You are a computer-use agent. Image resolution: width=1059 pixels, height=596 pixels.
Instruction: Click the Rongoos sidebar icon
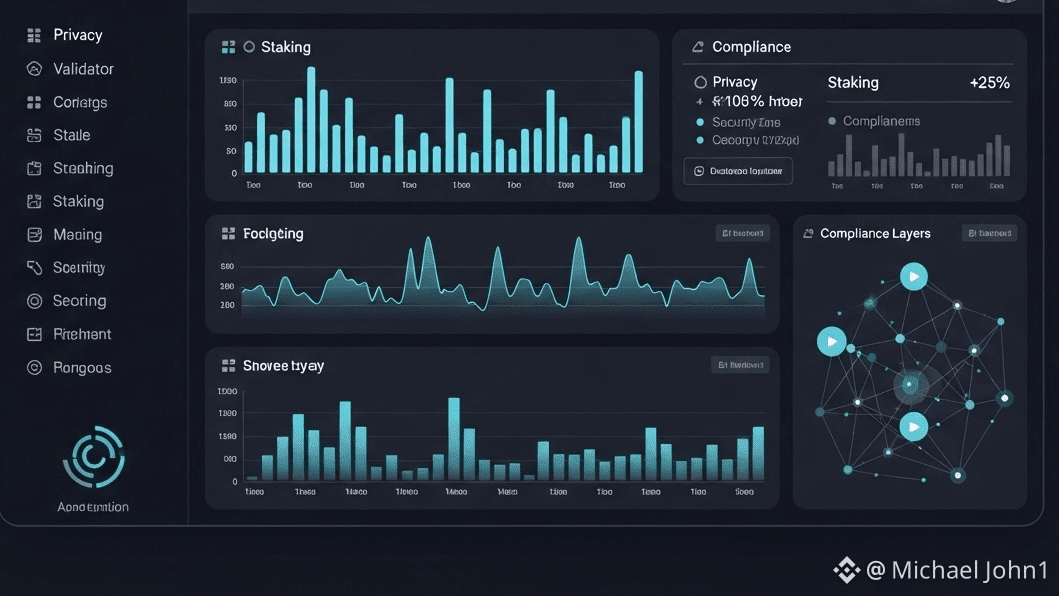click(x=34, y=368)
